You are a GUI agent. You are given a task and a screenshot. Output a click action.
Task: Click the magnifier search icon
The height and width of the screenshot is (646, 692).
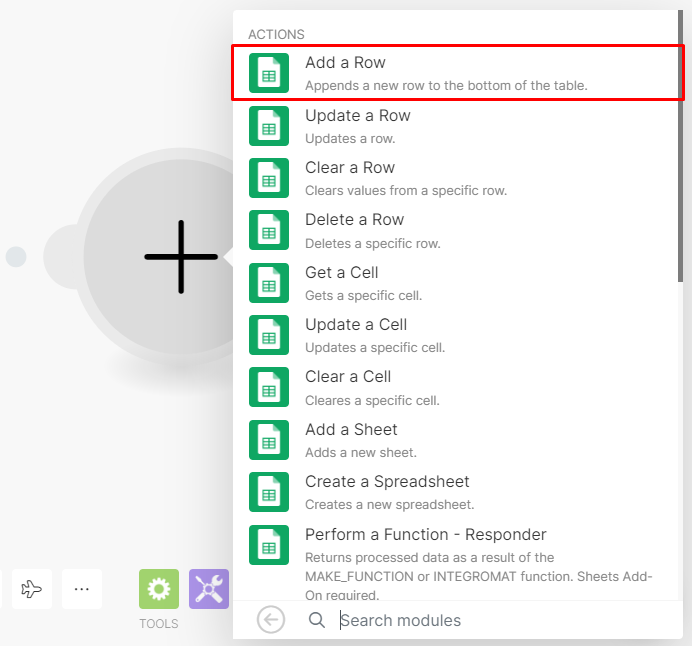(x=316, y=620)
